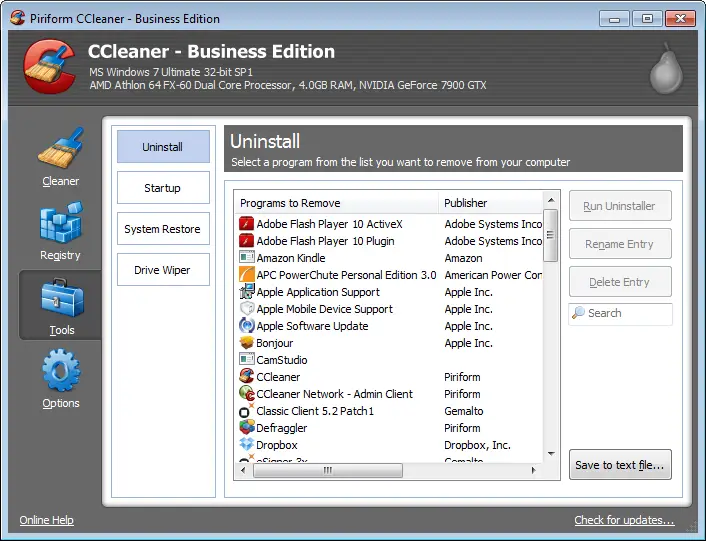Click Dropbox, Inc. publisher cell
Viewport: 706px width, 541px height.
tap(477, 445)
